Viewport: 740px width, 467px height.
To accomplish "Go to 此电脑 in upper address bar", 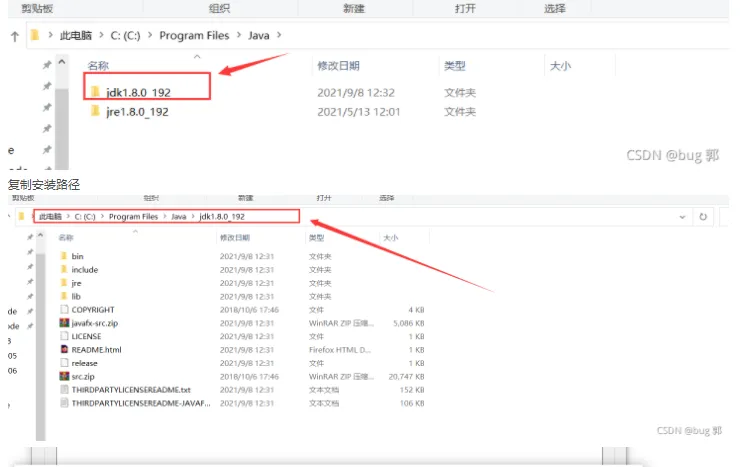I will point(76,35).
